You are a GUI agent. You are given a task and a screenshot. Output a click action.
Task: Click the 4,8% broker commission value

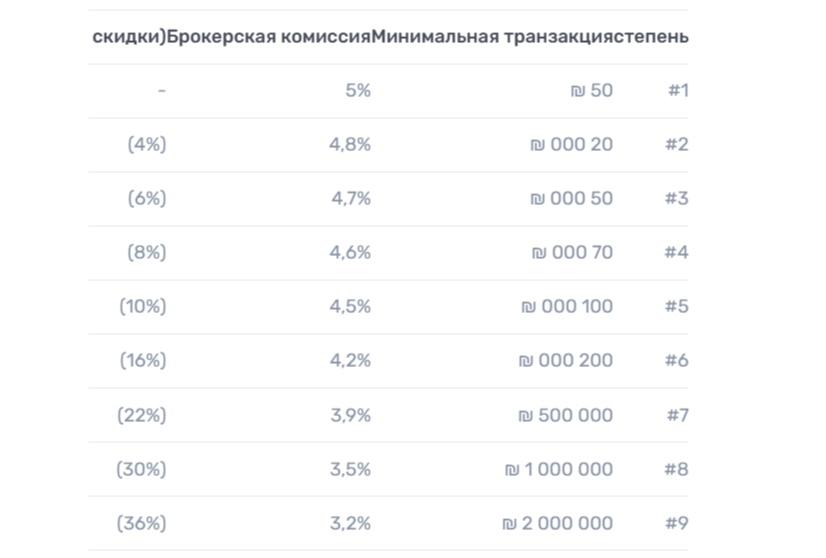coord(350,145)
